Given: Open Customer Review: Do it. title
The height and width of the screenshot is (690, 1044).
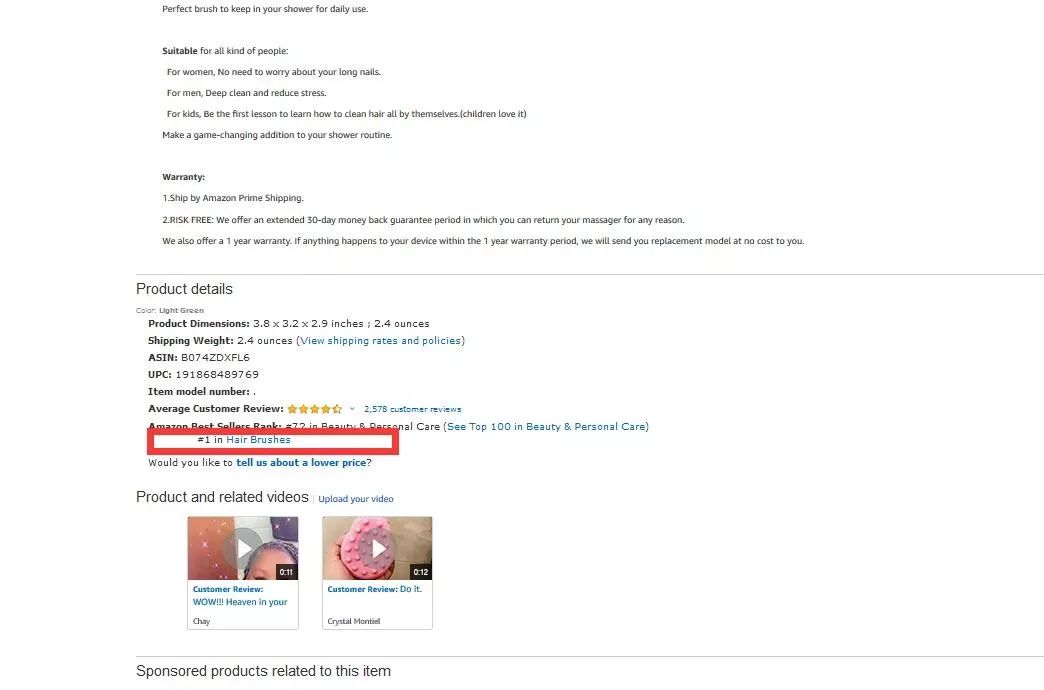Looking at the screenshot, I should 374,589.
